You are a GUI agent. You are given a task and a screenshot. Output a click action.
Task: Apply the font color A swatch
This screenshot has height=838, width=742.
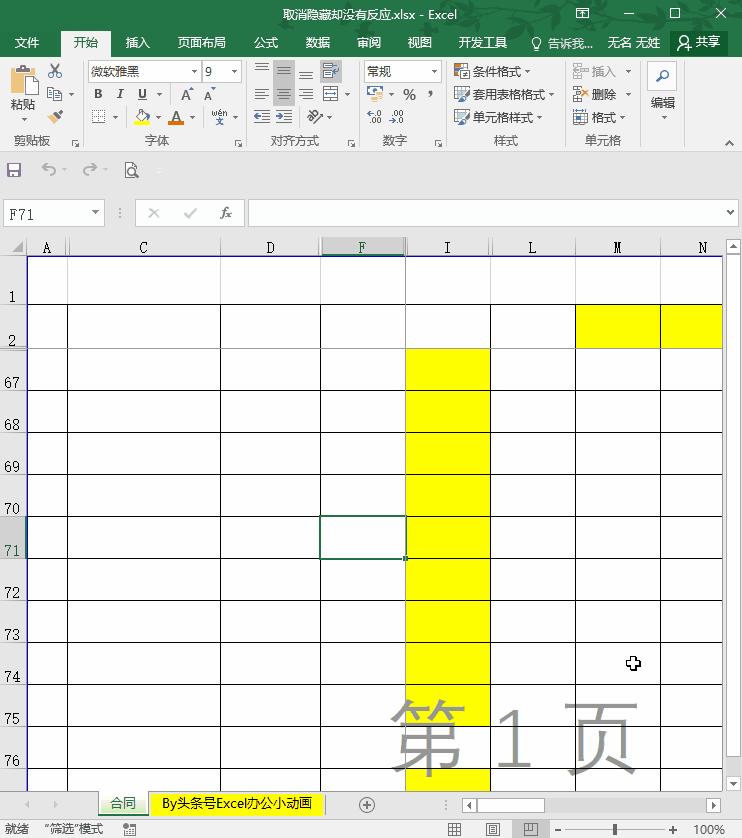click(176, 117)
